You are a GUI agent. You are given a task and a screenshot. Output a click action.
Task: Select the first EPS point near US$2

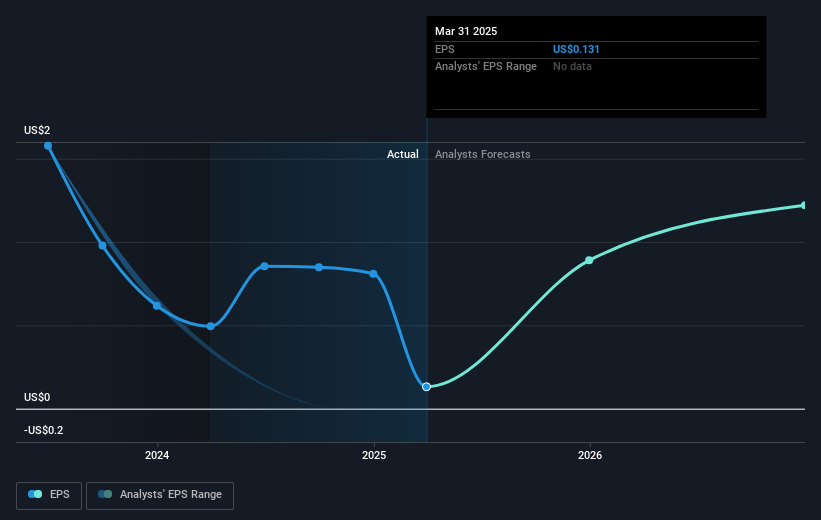click(48, 146)
